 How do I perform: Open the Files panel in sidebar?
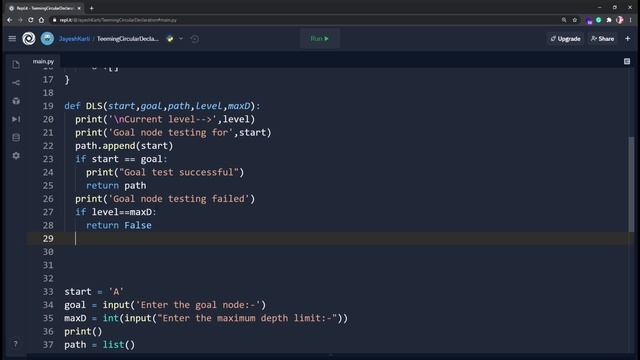tap(16, 64)
